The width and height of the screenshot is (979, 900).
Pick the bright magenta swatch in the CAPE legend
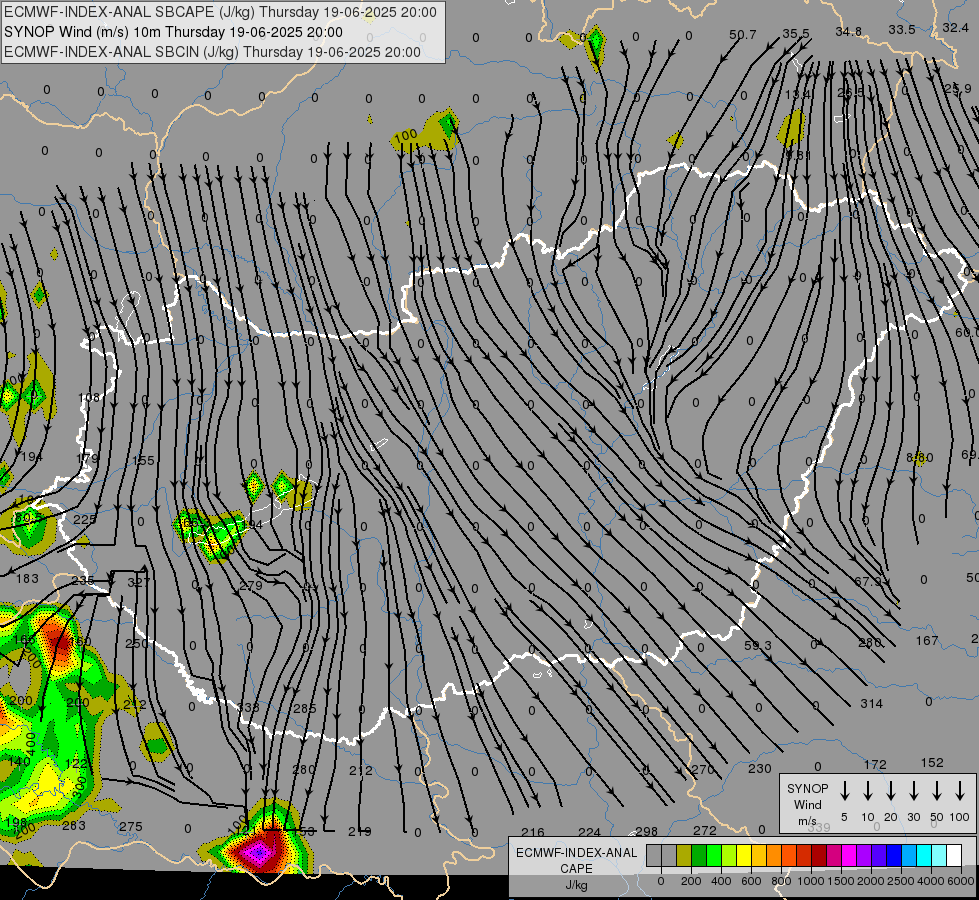(849, 855)
